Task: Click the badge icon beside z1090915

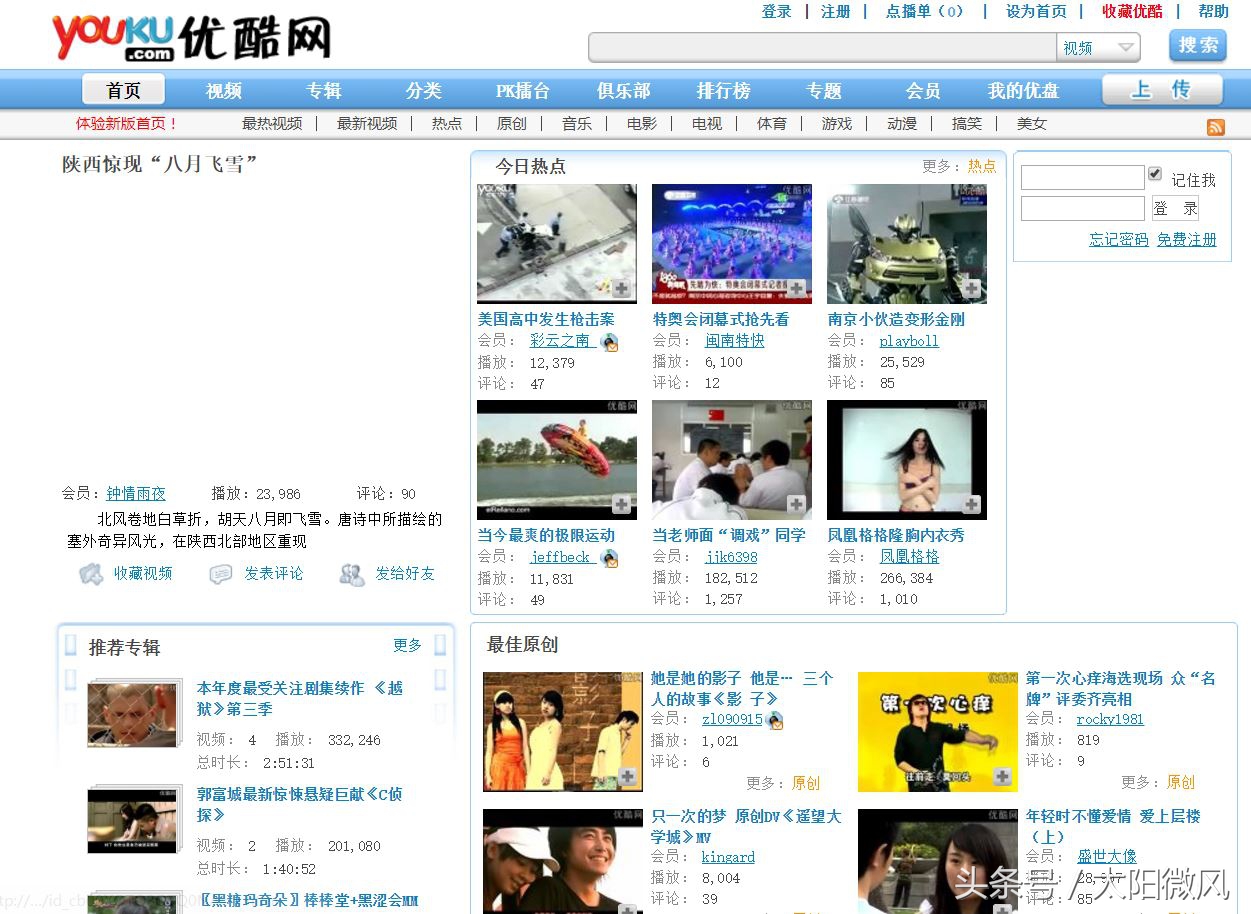Action: pyautogui.click(x=774, y=719)
